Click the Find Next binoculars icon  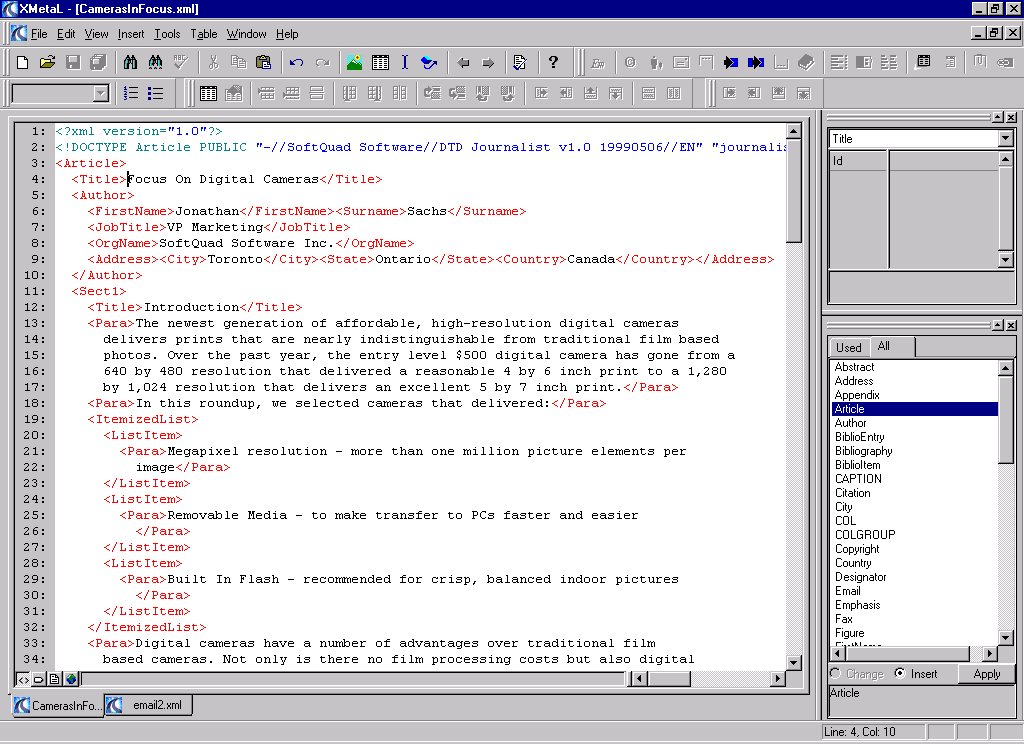(155, 63)
